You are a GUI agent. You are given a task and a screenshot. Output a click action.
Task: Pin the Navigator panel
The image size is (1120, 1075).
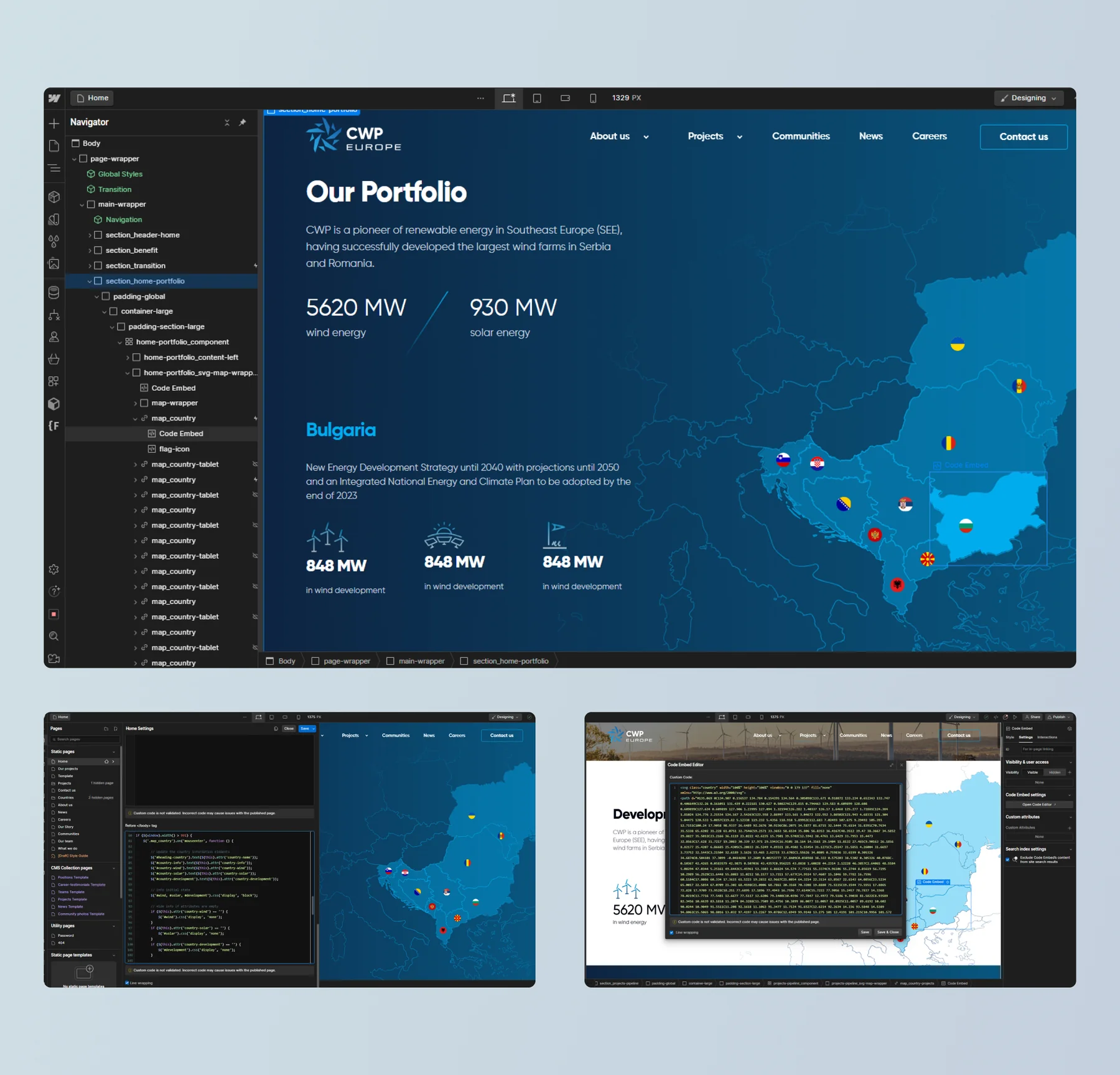coord(243,123)
